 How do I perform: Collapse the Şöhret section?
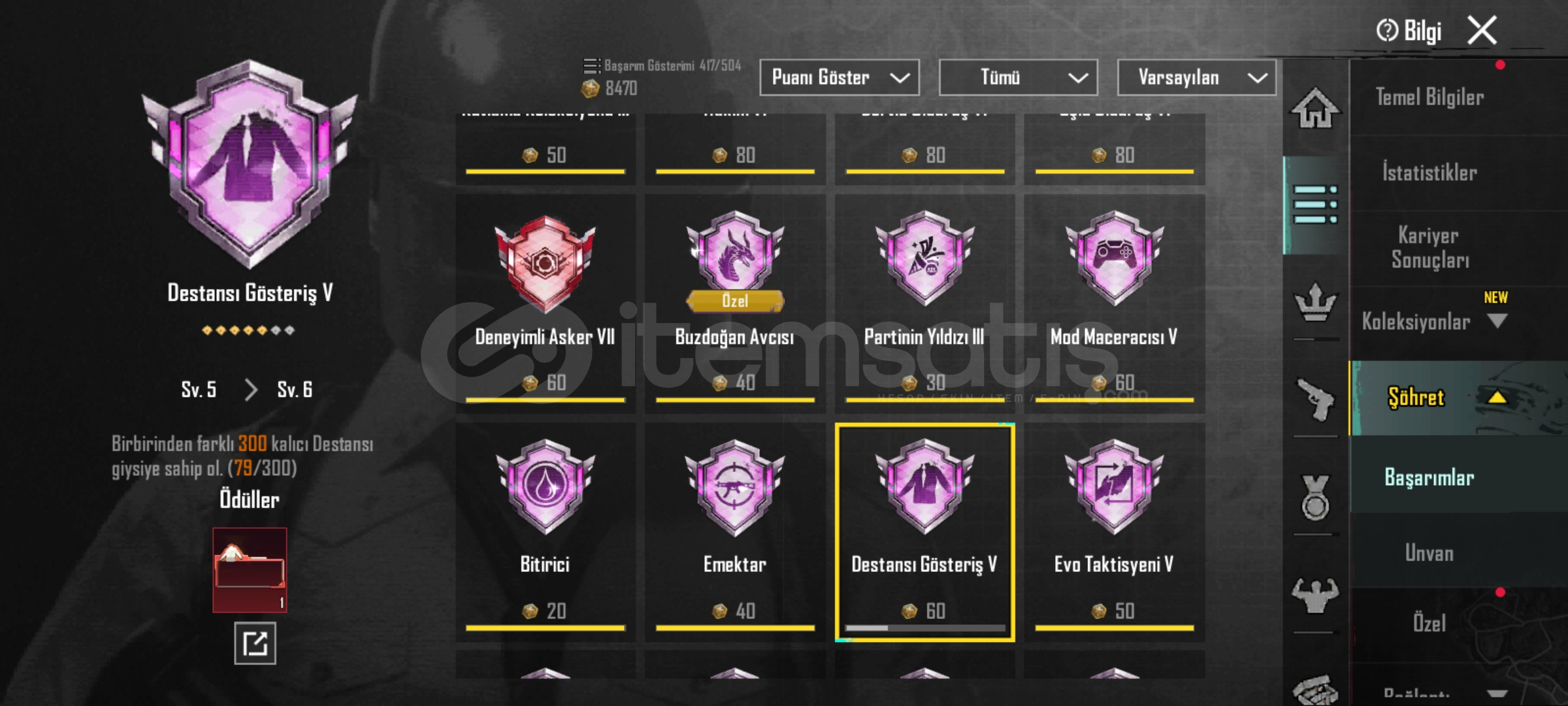coord(1497,397)
